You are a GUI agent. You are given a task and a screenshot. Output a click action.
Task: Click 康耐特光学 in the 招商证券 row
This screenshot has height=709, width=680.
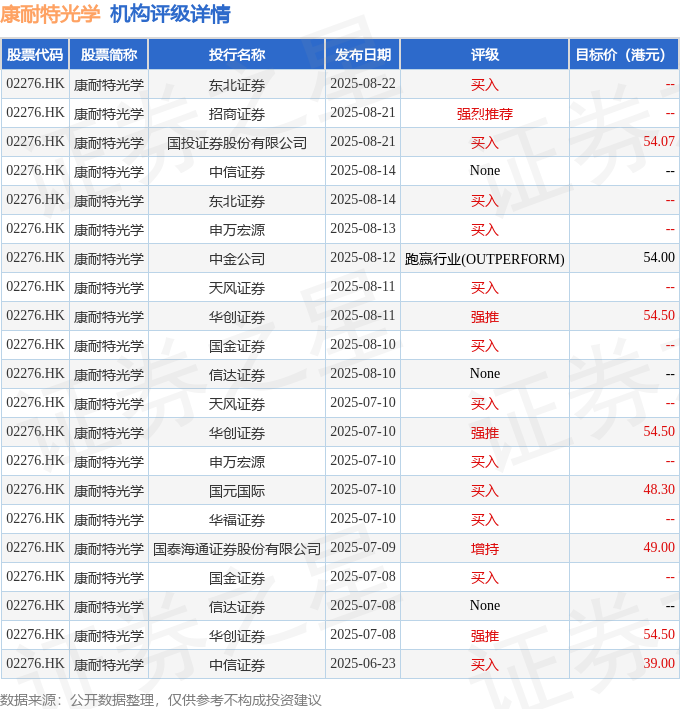coord(109,113)
